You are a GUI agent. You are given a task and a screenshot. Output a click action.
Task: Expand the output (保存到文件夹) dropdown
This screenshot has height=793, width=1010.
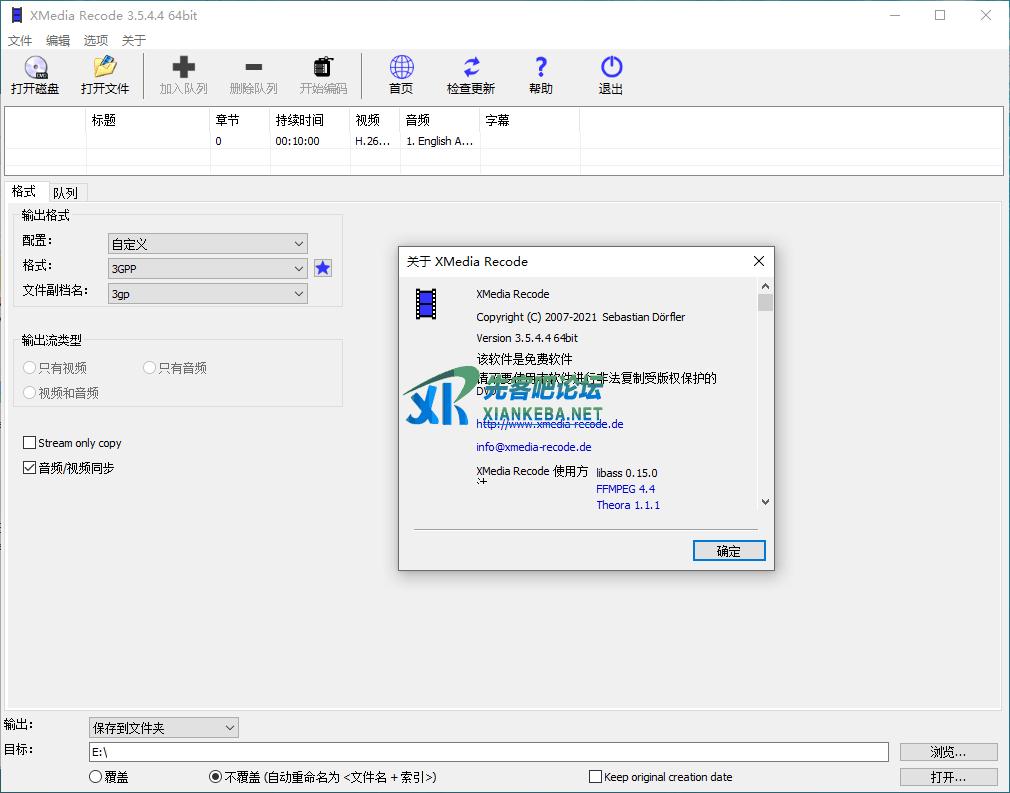(x=230, y=728)
